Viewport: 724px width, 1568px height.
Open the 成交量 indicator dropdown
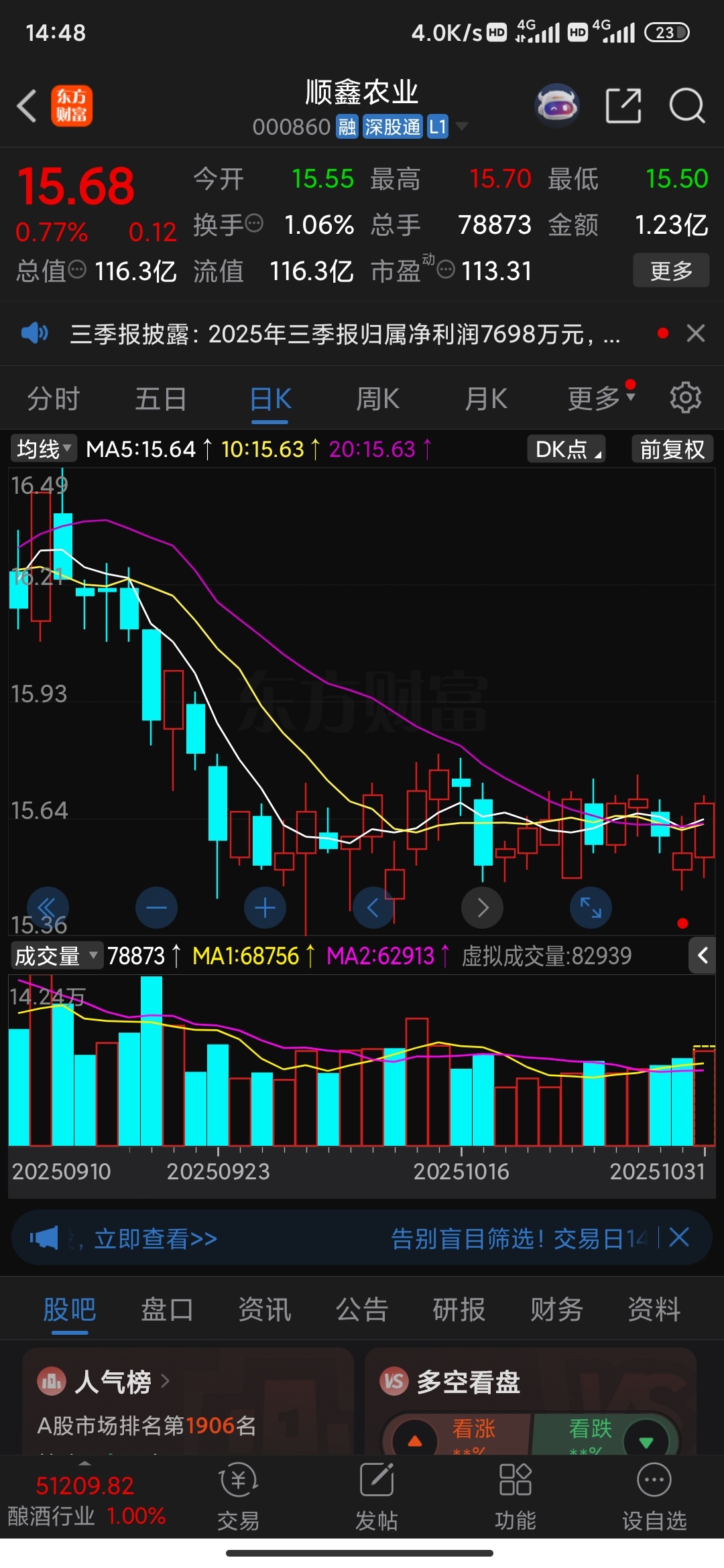coord(56,956)
